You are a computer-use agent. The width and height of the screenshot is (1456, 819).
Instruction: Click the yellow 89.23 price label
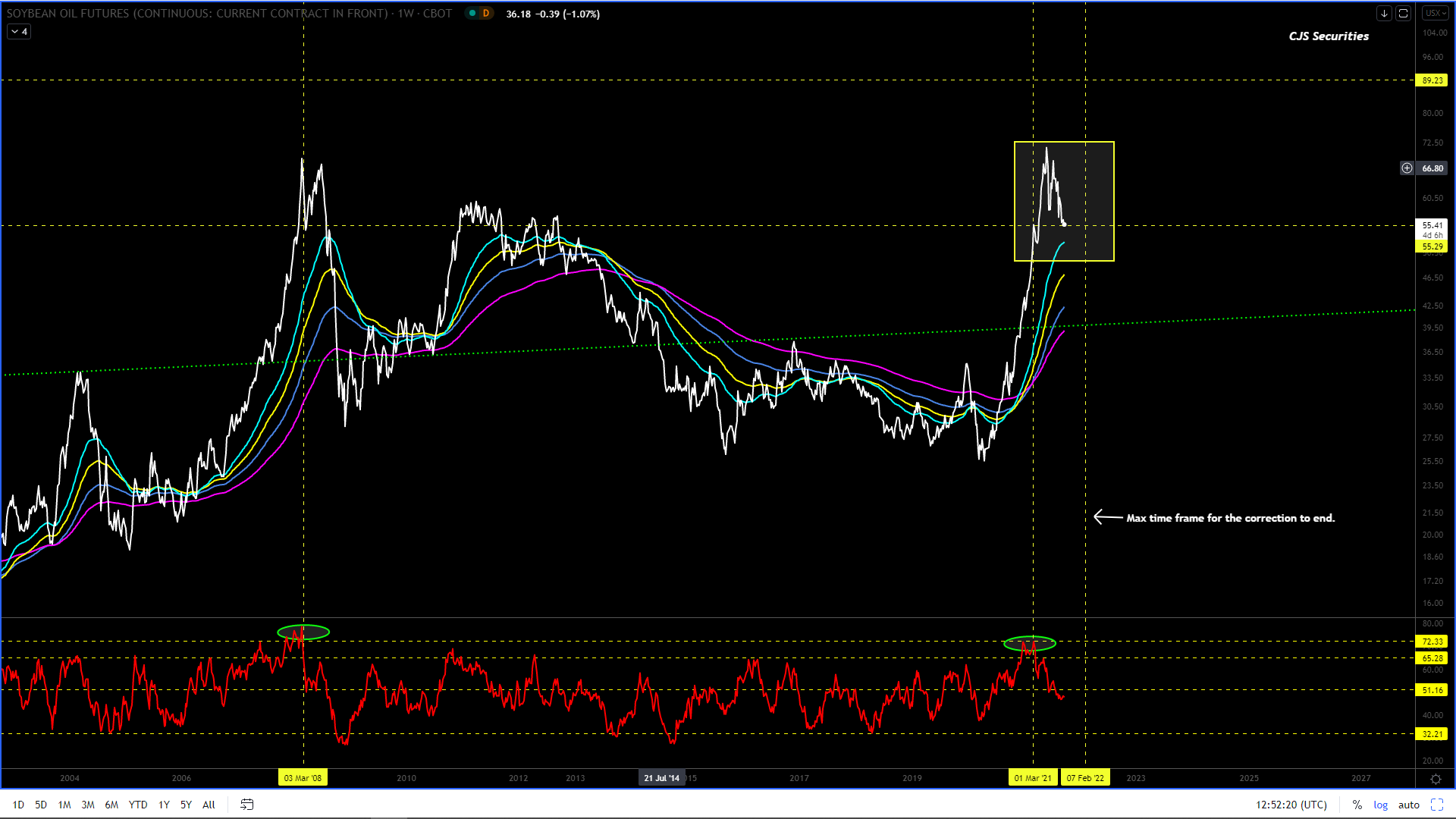click(x=1432, y=80)
